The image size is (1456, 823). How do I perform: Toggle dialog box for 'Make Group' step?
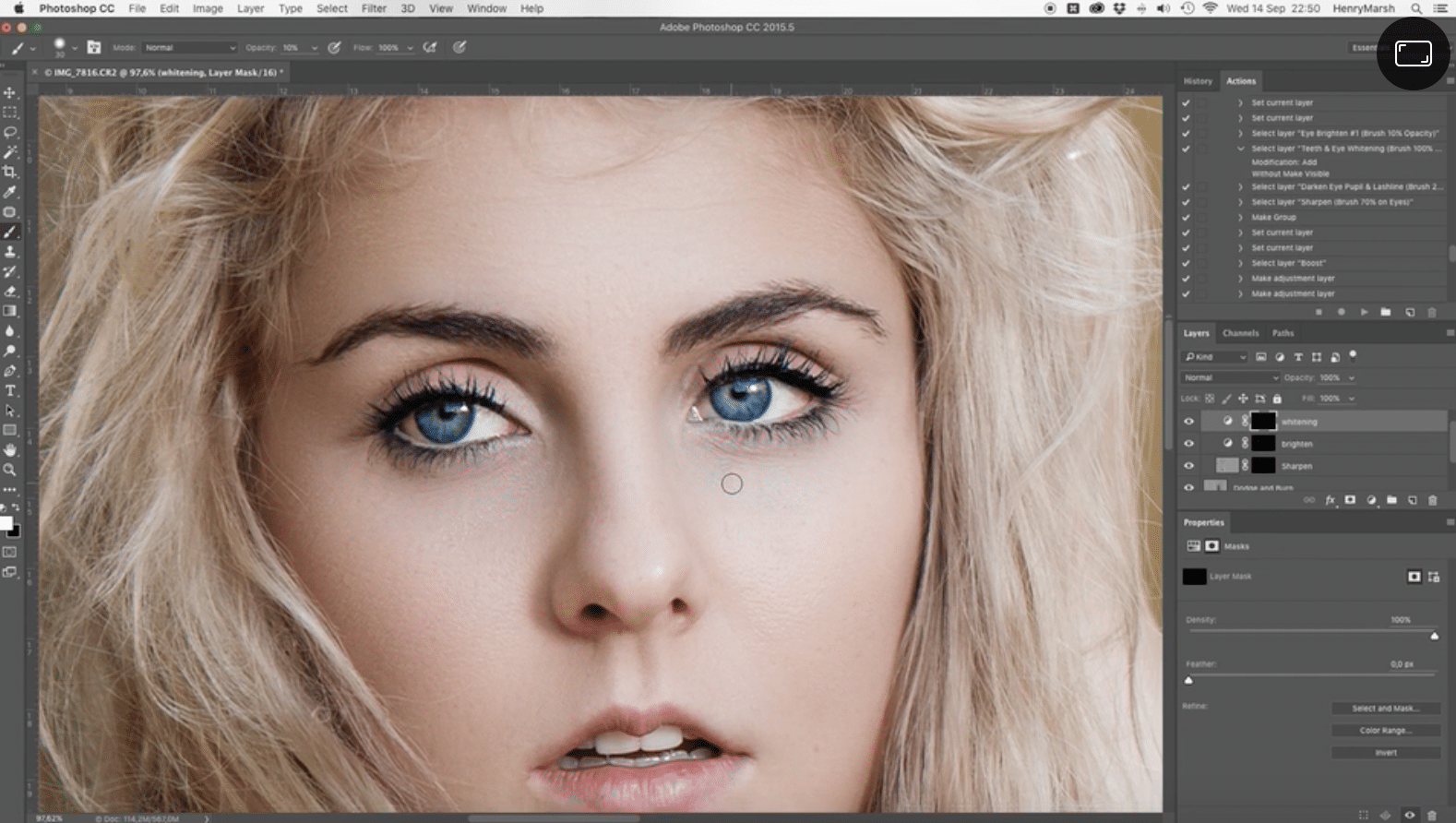[1202, 217]
